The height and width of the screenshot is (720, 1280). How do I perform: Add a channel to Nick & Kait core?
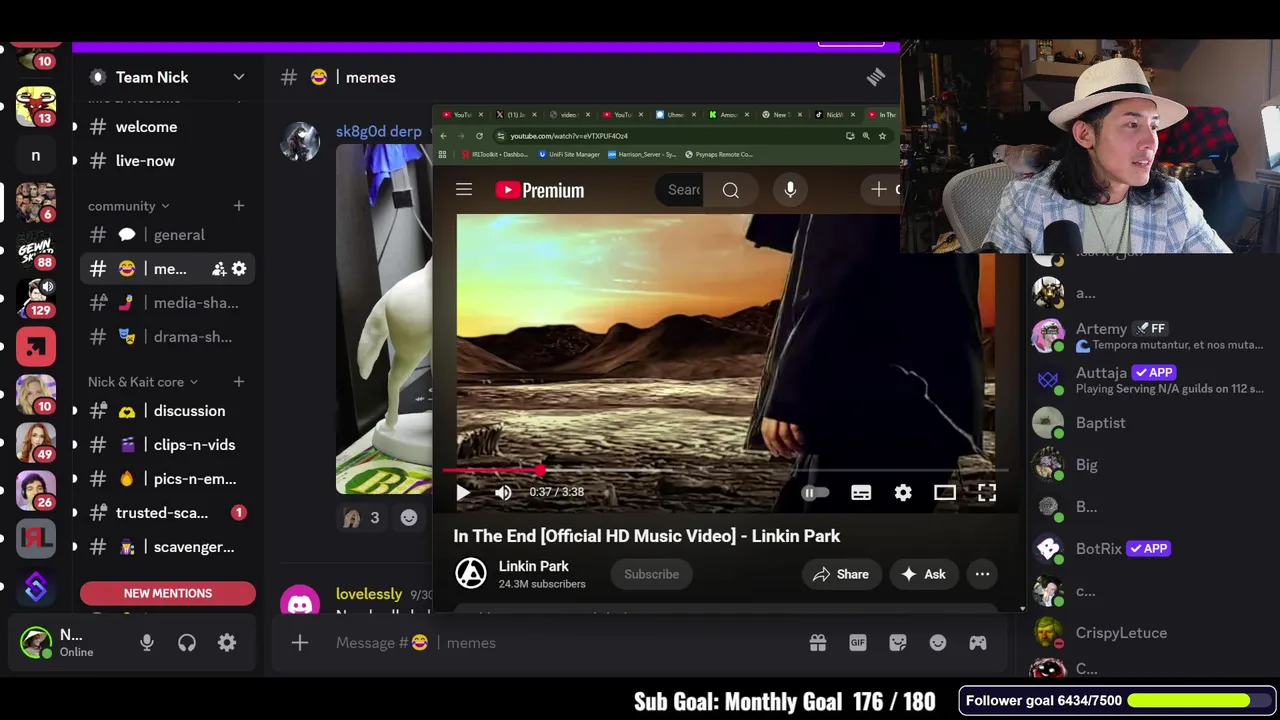(x=239, y=382)
